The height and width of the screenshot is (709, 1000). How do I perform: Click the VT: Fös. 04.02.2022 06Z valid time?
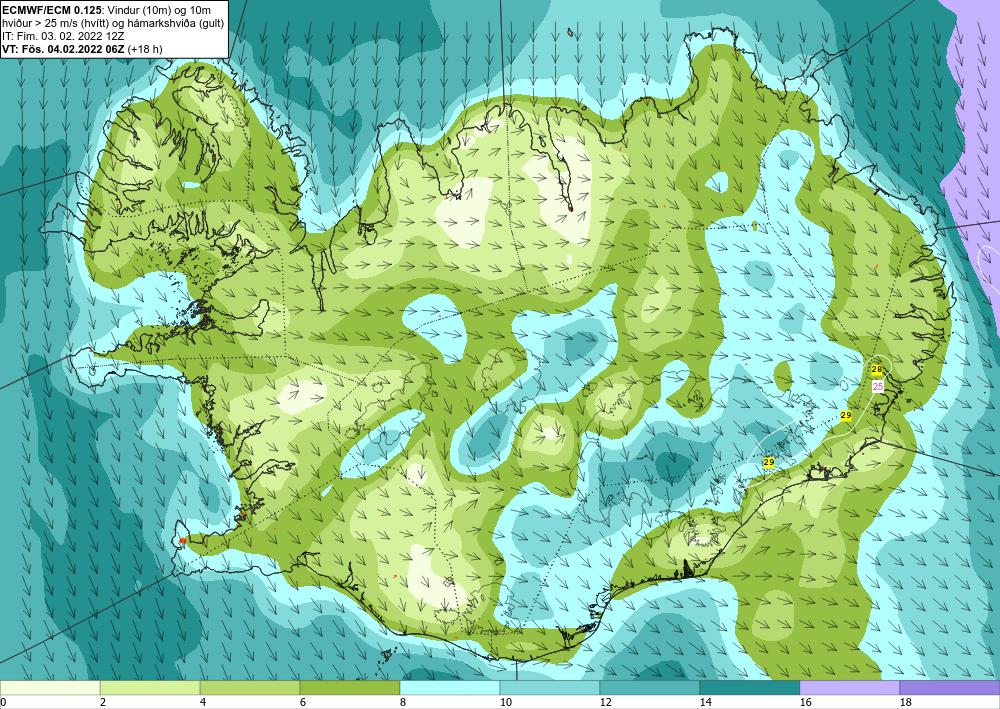[x=64, y=48]
